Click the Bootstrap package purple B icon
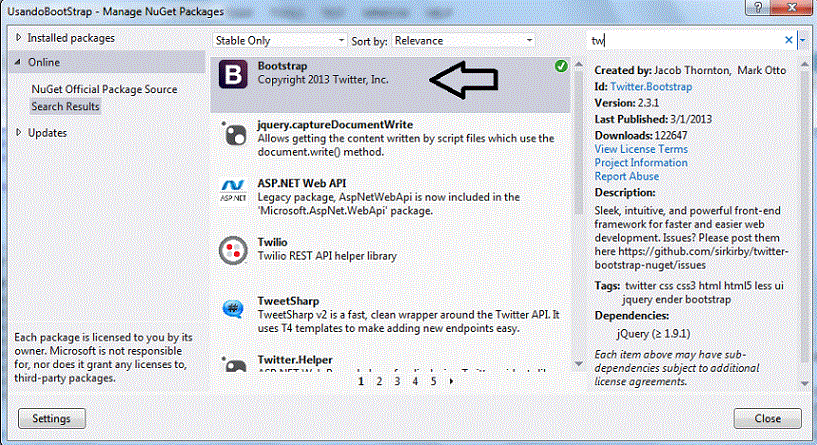The image size is (817, 445). pyautogui.click(x=233, y=74)
